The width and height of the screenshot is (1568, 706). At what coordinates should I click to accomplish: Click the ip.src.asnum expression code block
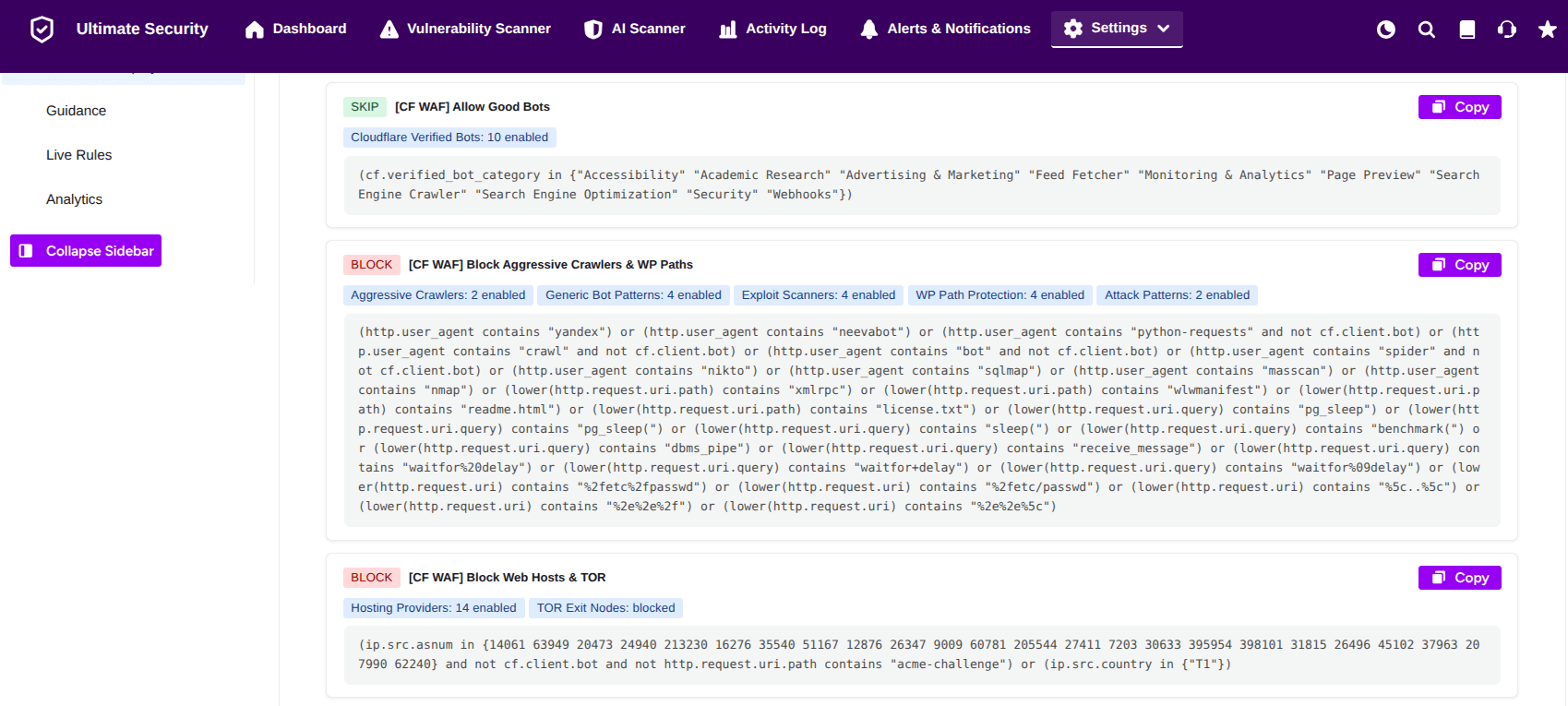click(922, 655)
